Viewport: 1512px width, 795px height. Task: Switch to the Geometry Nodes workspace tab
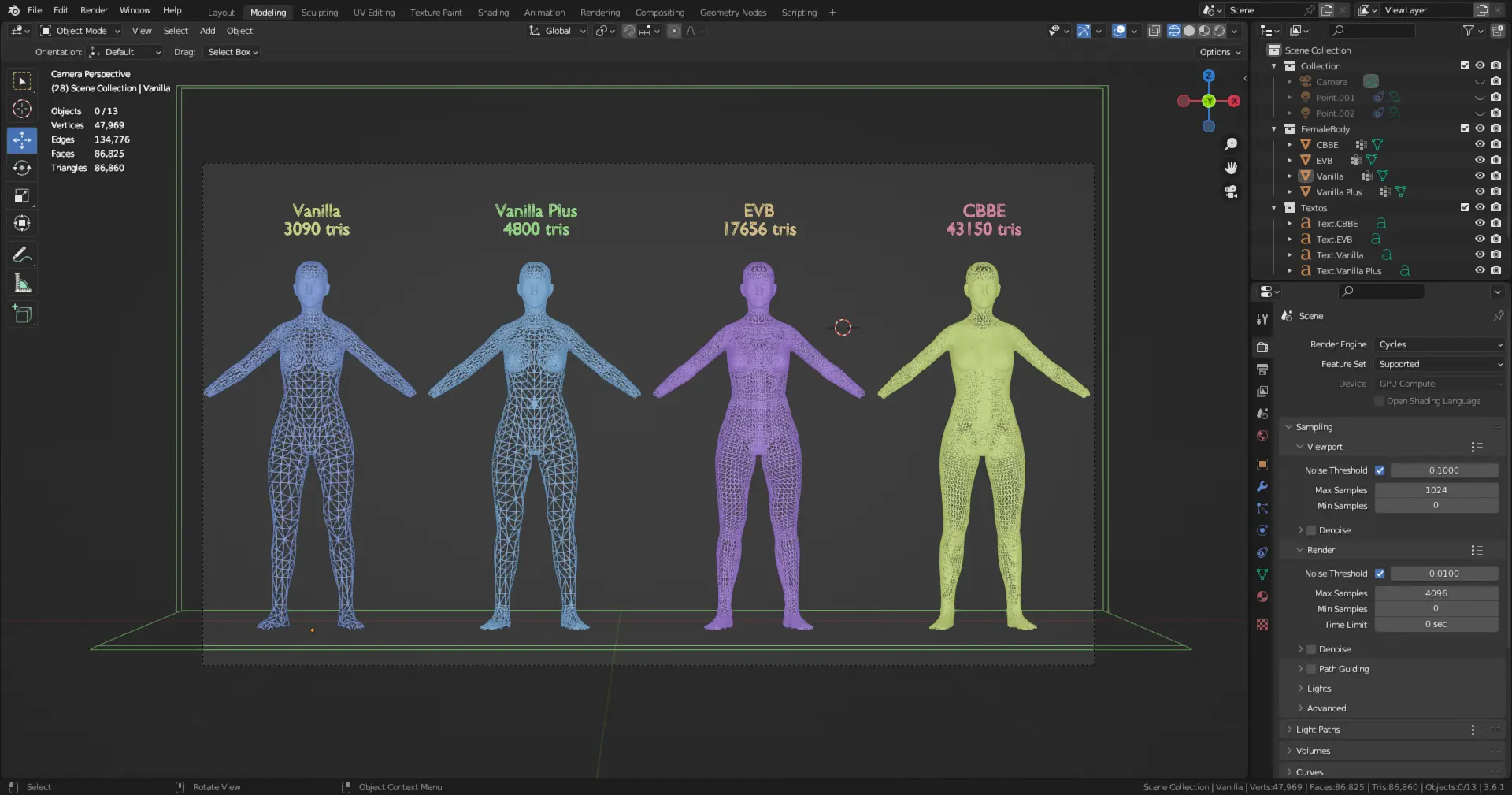point(733,13)
